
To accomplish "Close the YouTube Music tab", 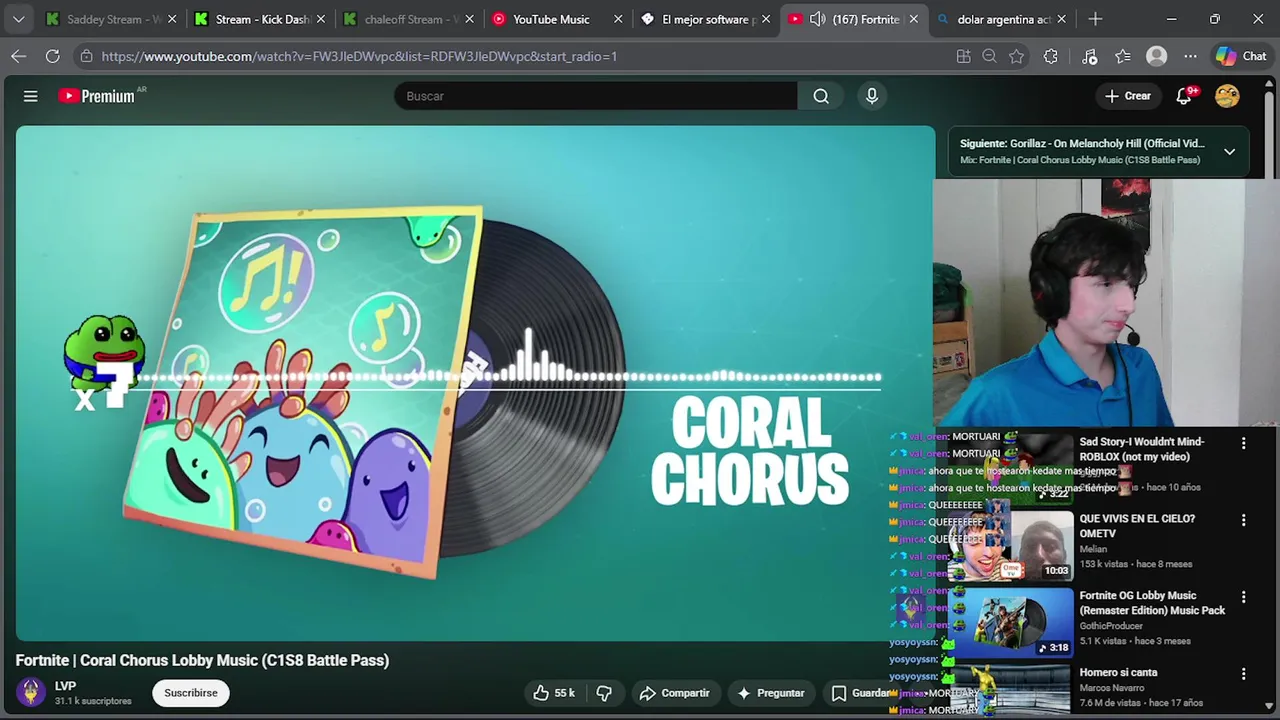I will pyautogui.click(x=618, y=19).
